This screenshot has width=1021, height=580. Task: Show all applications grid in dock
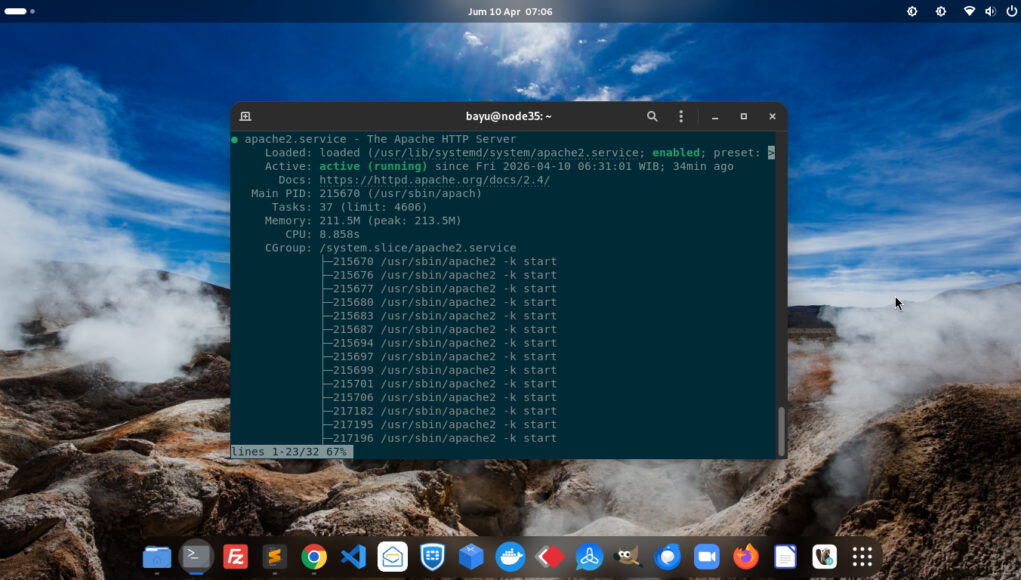coord(863,557)
